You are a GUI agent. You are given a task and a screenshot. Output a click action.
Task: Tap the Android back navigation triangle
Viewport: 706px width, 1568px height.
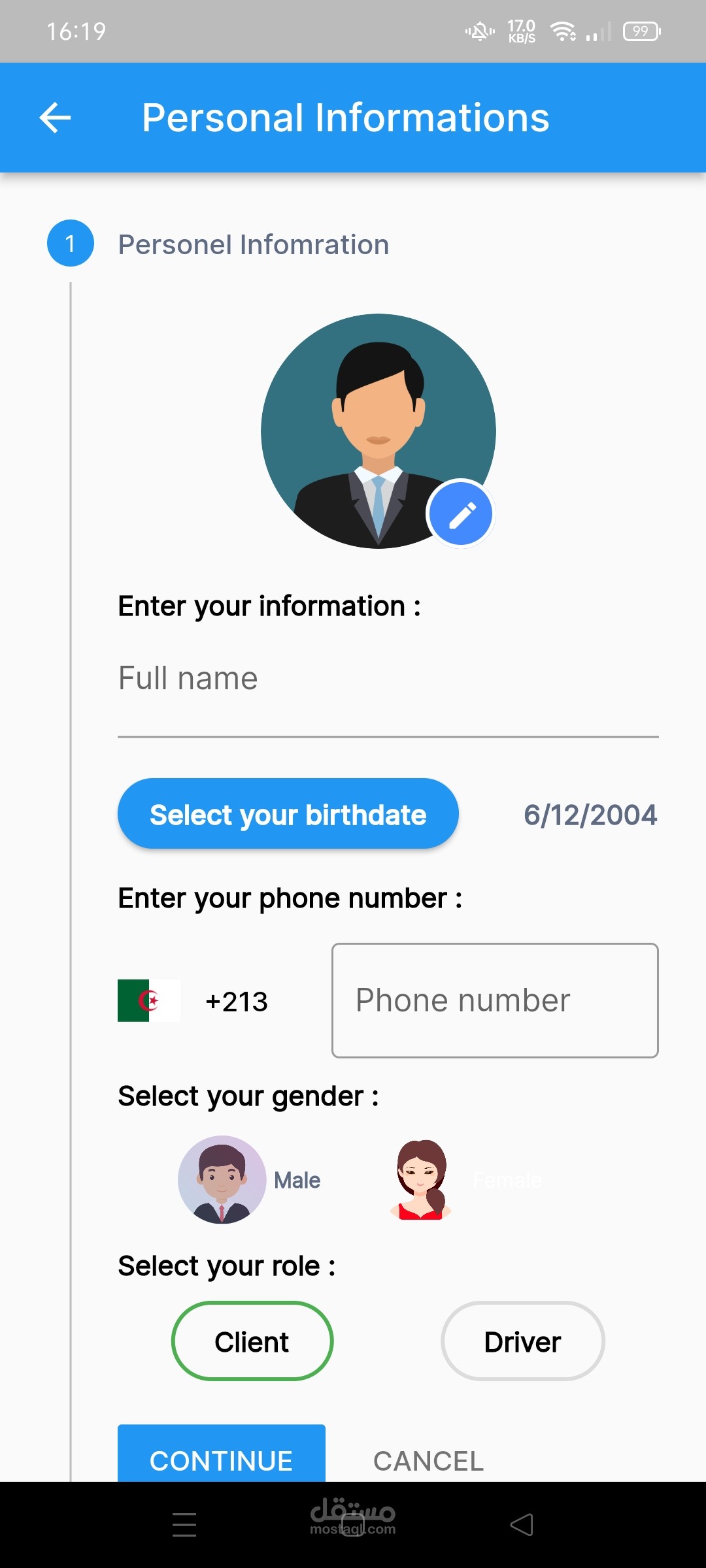click(x=522, y=1525)
